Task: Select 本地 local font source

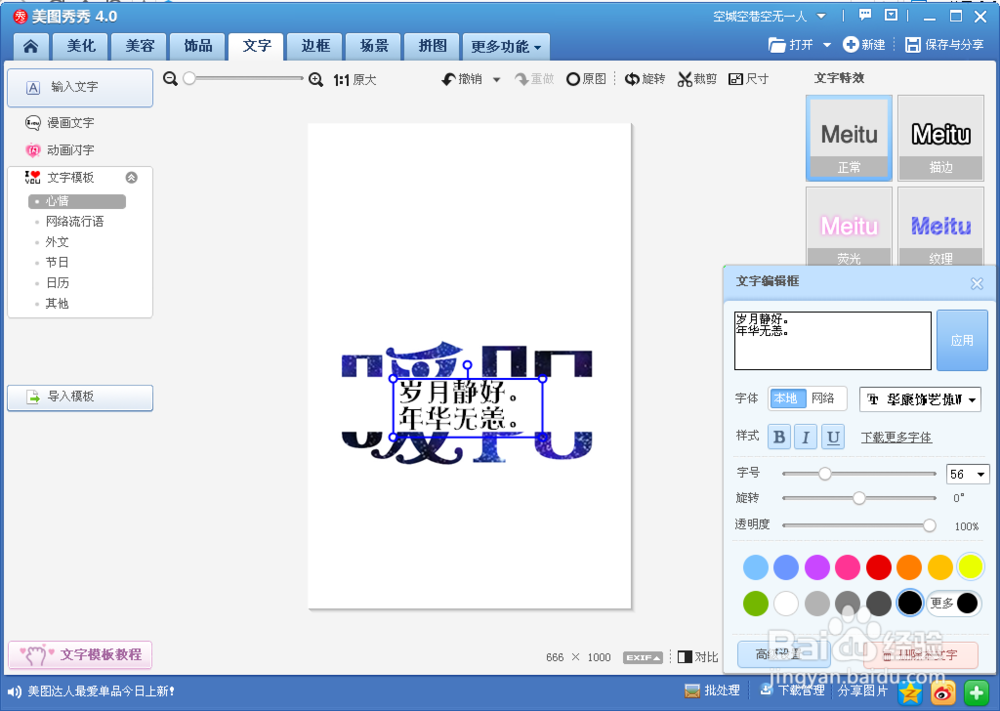Action: pyautogui.click(x=786, y=399)
